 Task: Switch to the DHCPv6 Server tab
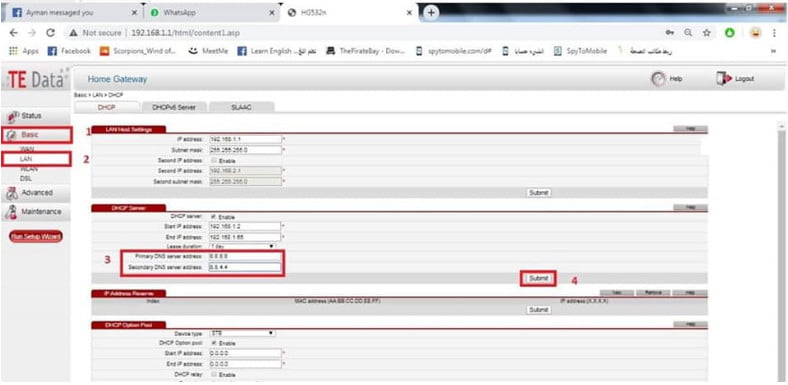click(173, 107)
